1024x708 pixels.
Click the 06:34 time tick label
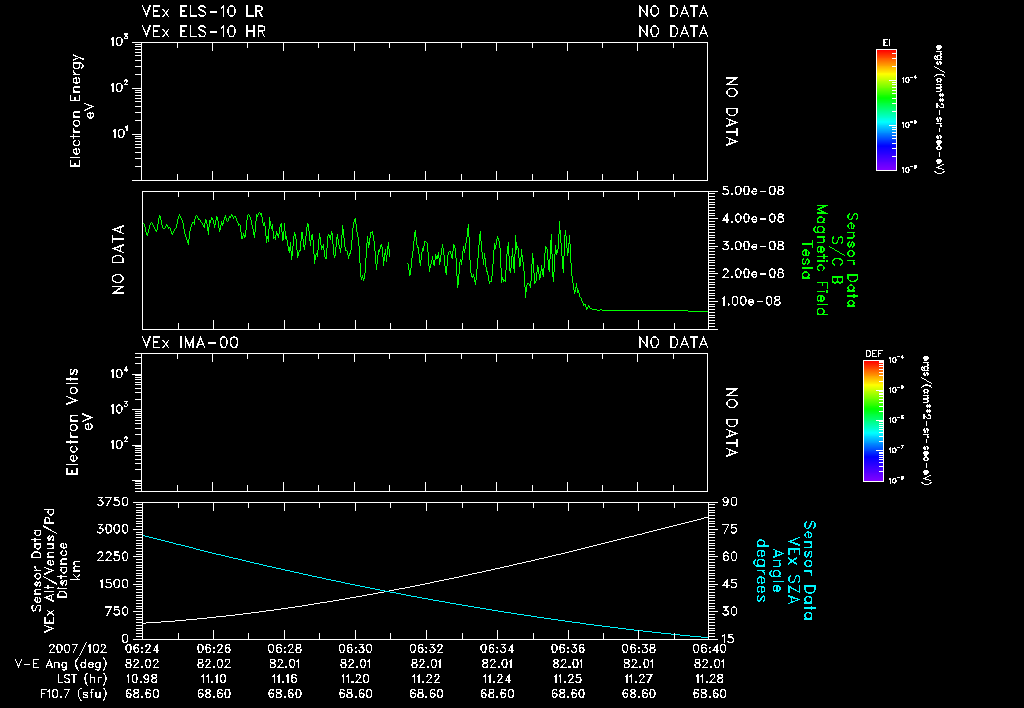pos(497,649)
